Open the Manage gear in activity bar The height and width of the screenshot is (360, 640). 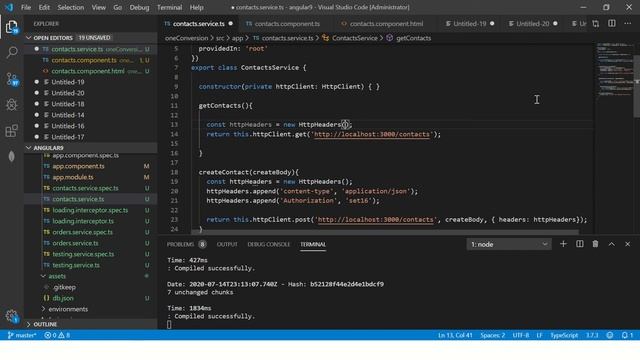click(x=12, y=316)
